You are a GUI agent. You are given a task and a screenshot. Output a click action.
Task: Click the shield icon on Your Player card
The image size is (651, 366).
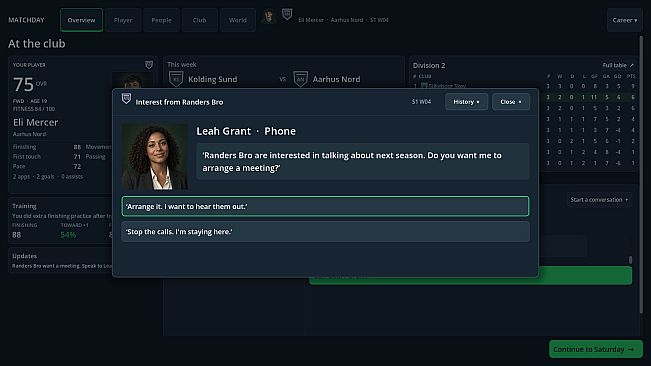tap(149, 65)
